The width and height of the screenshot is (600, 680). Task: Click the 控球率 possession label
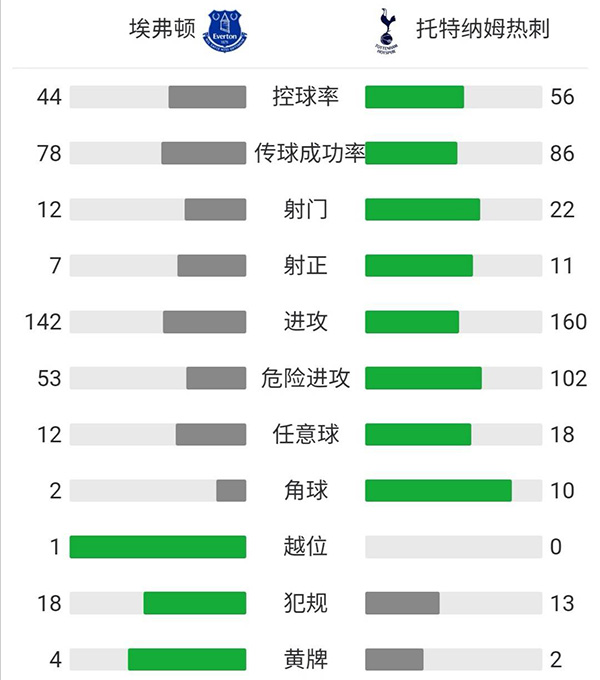coord(305,97)
